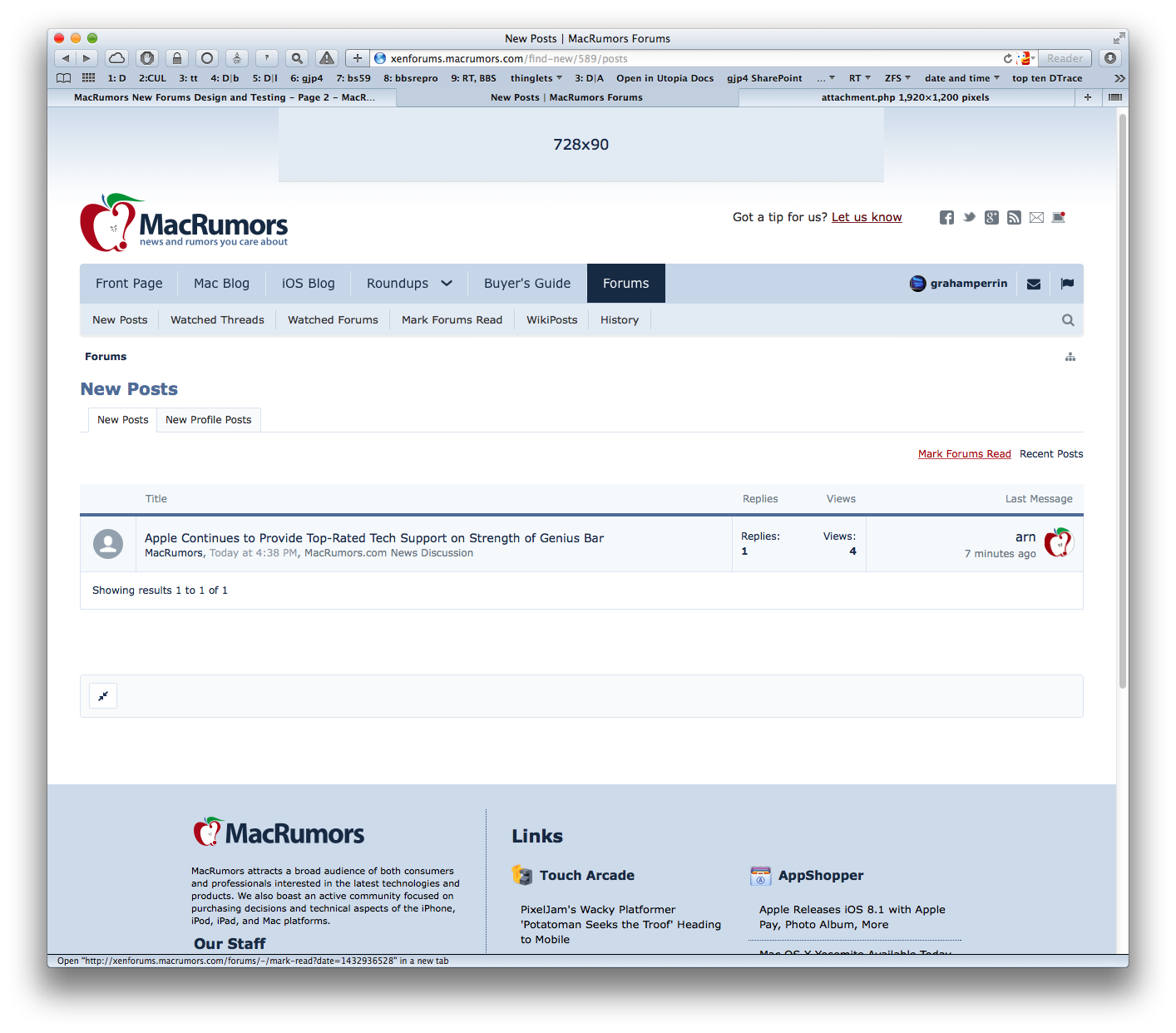Click the thread's grey default avatar
This screenshot has width=1176, height=1033.
pyautogui.click(x=108, y=544)
